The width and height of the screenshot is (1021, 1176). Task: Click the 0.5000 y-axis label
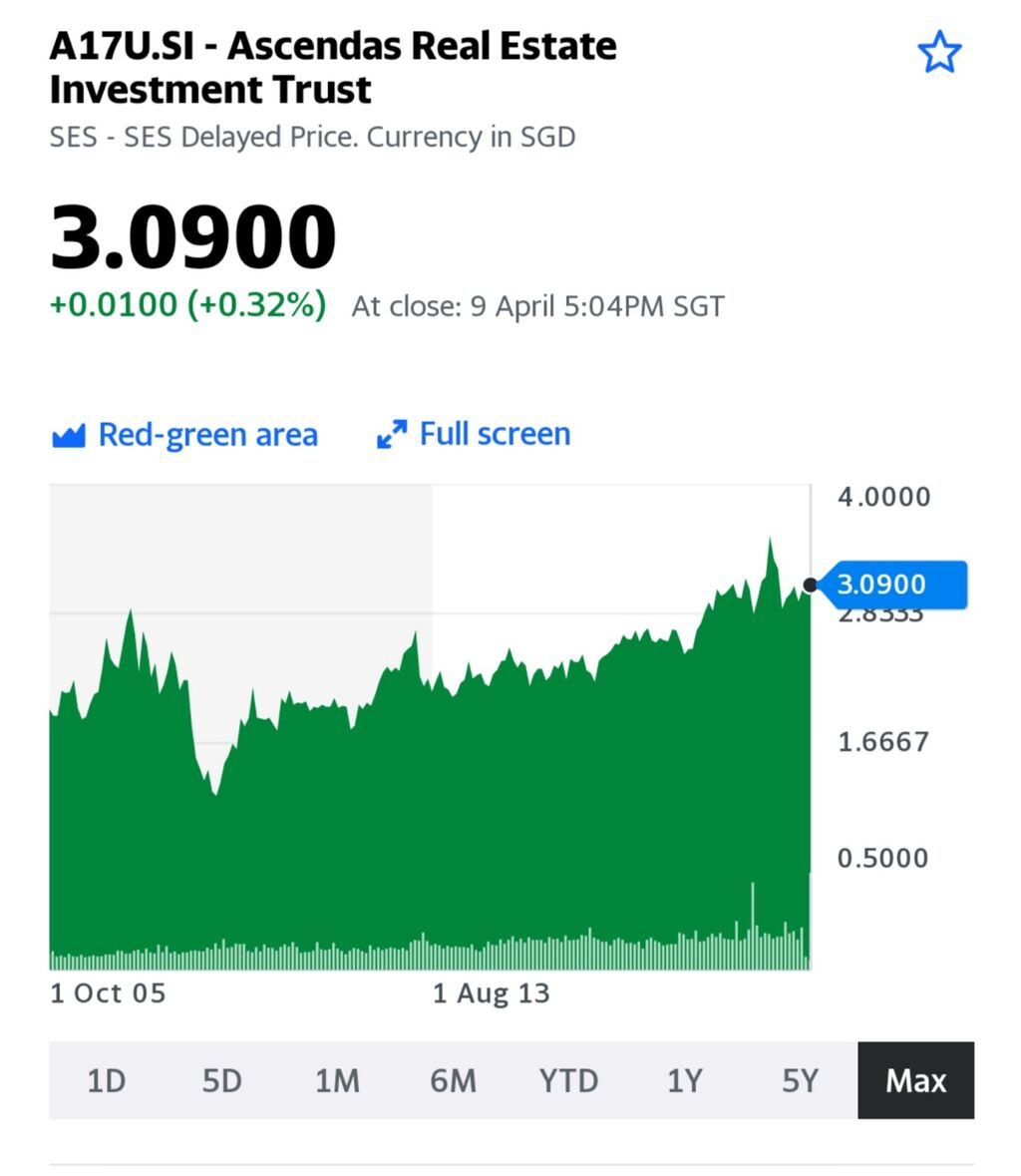click(x=883, y=858)
